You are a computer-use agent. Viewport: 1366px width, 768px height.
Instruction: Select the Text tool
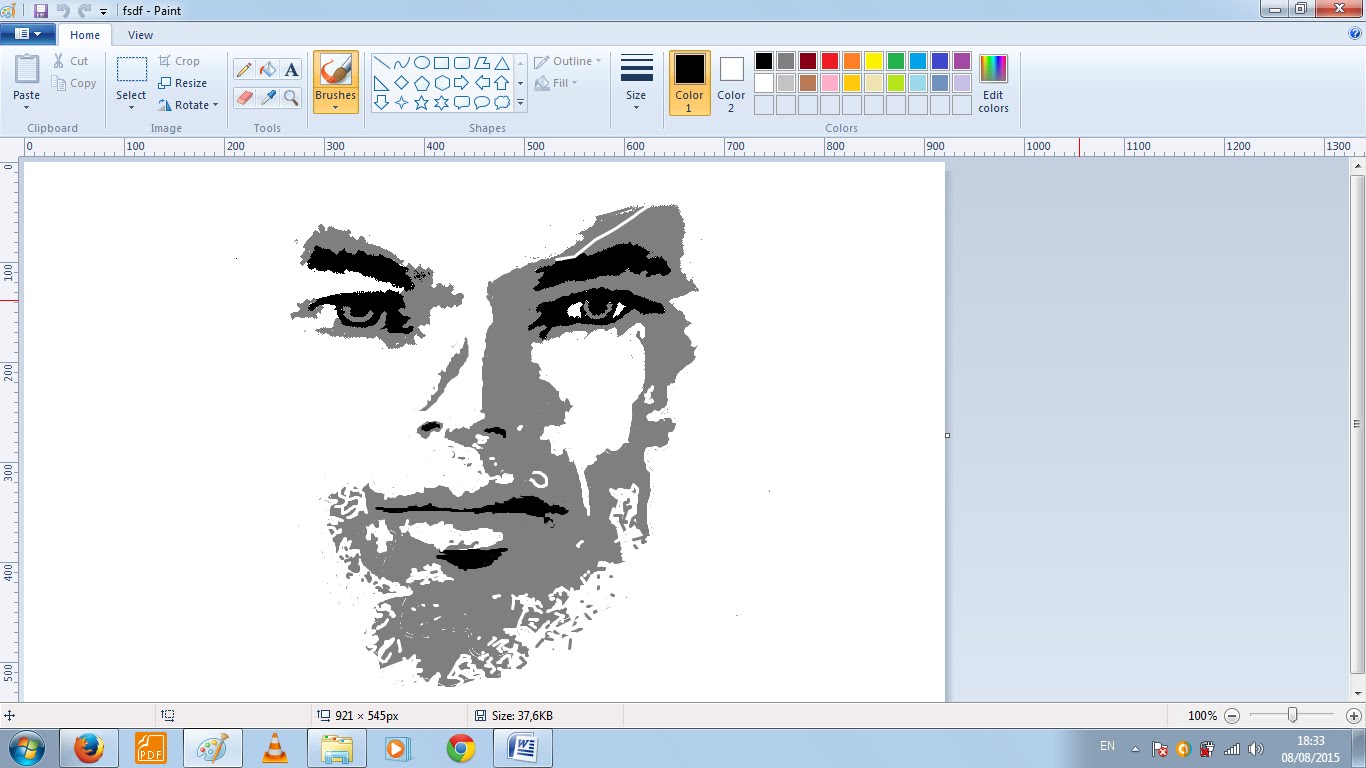(x=291, y=69)
